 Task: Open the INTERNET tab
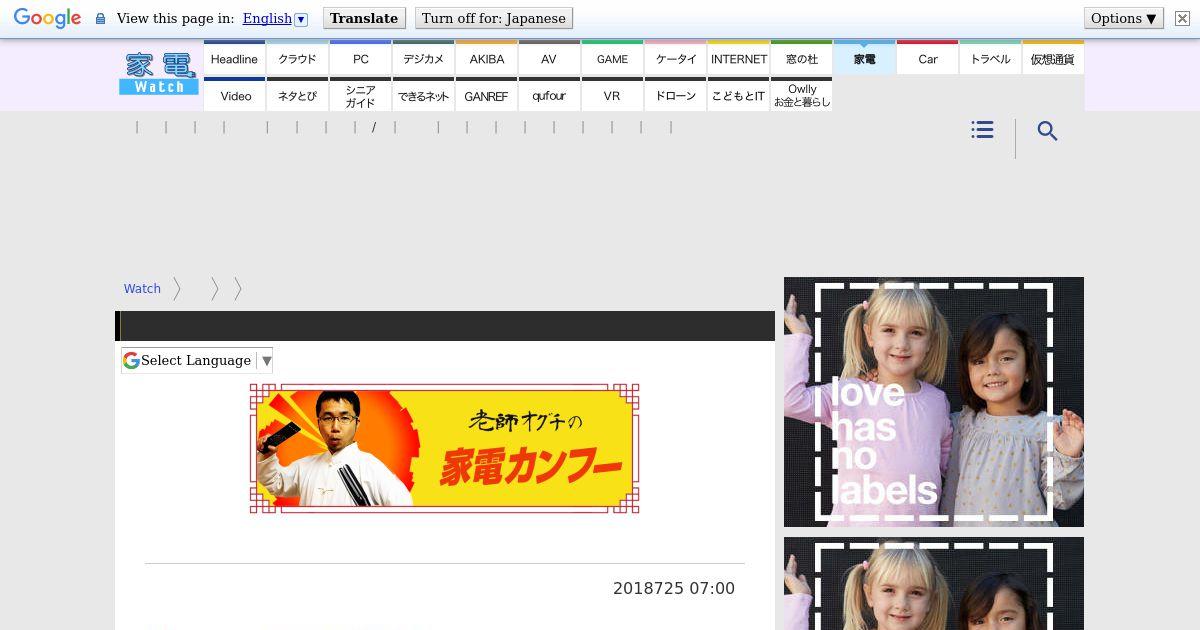(738, 58)
